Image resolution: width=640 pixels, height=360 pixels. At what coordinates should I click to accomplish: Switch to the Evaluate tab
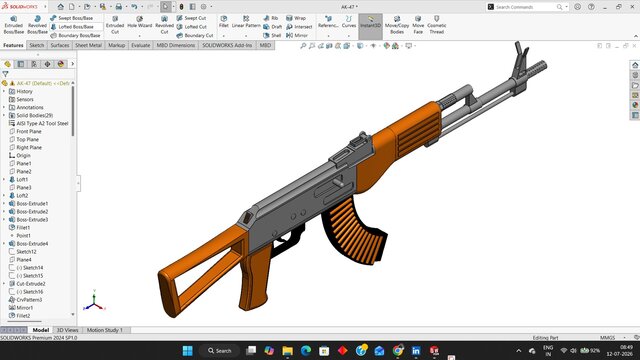tap(140, 45)
